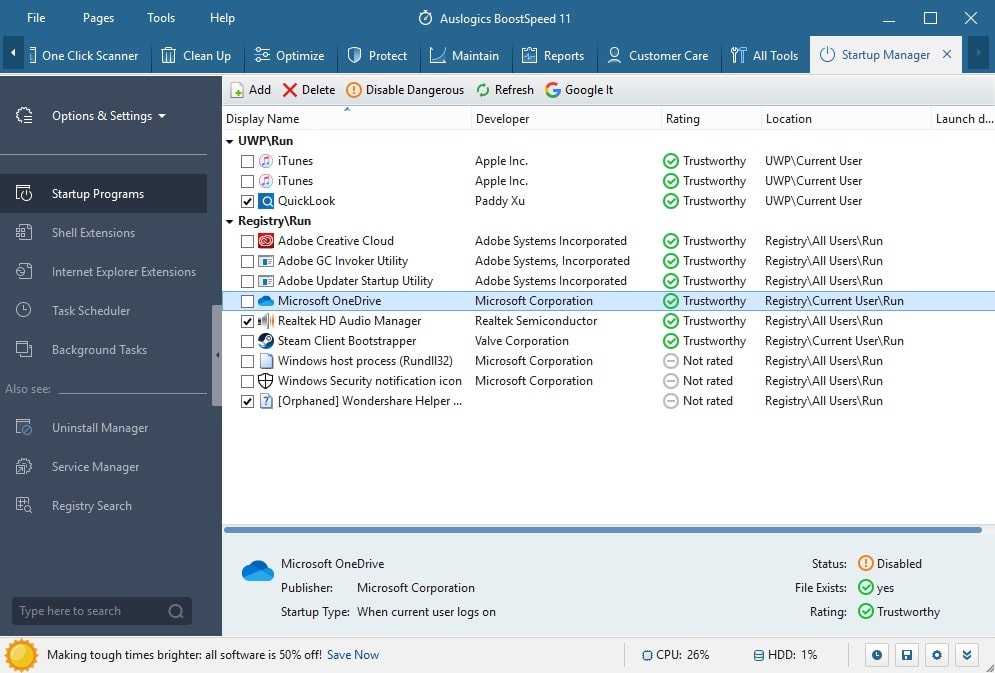The width and height of the screenshot is (995, 673).
Task: Switch to the Optimize tab
Action: [289, 56]
